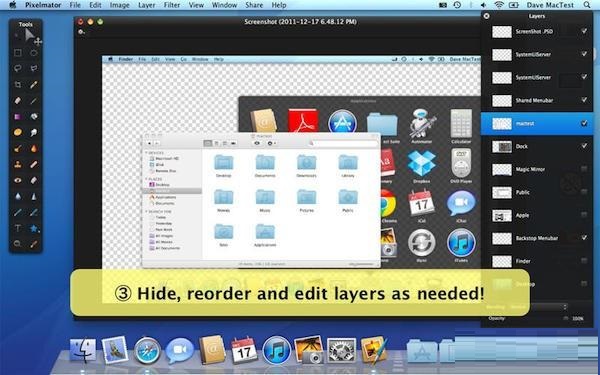
Task: Open the Share menu
Action: (254, 5)
